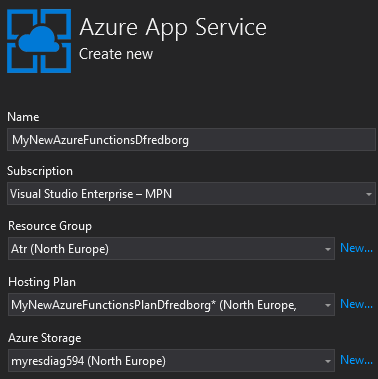Open the Subscription dropdown

click(x=191, y=194)
